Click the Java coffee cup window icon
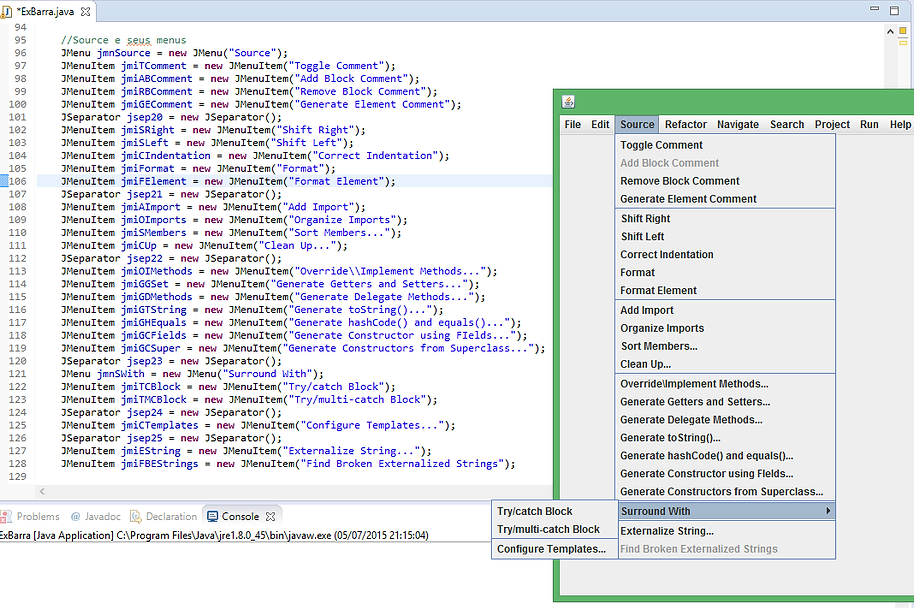Viewport: 914px width, 608px height. pos(568,102)
